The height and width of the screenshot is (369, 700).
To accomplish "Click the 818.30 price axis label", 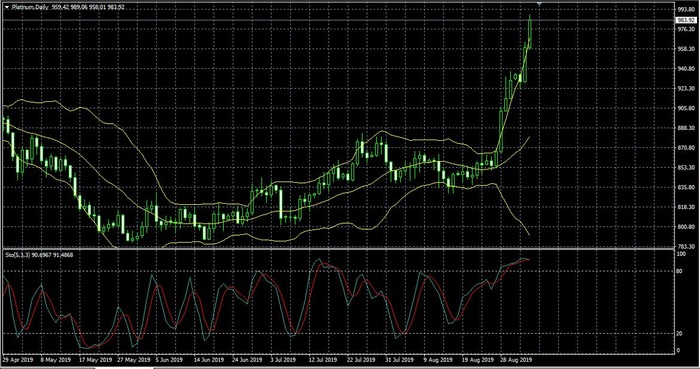I will (x=687, y=207).
